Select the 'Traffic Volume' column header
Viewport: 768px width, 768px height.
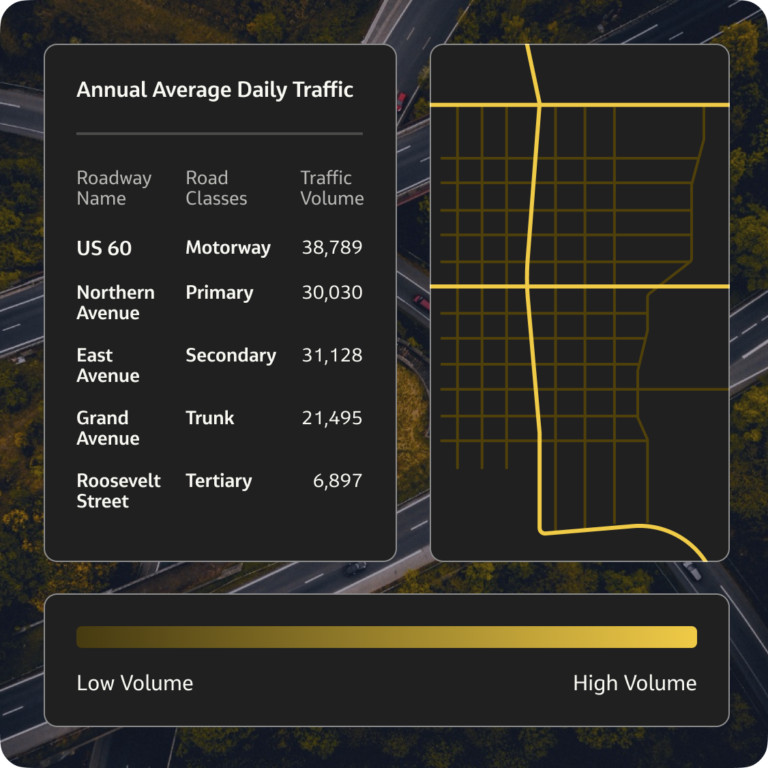tap(332, 188)
